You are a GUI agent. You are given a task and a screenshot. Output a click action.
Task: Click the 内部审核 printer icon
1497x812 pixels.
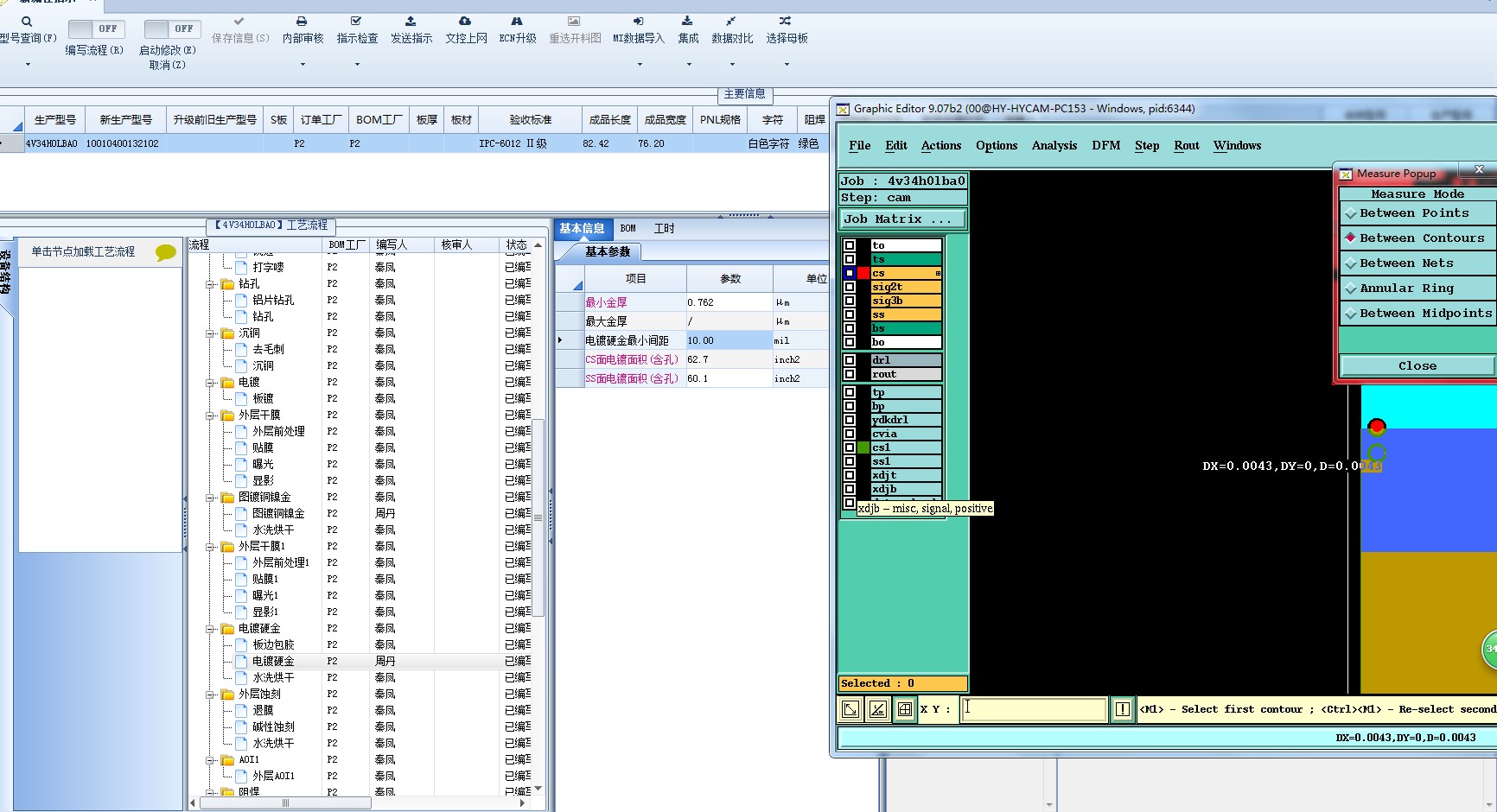pyautogui.click(x=302, y=21)
